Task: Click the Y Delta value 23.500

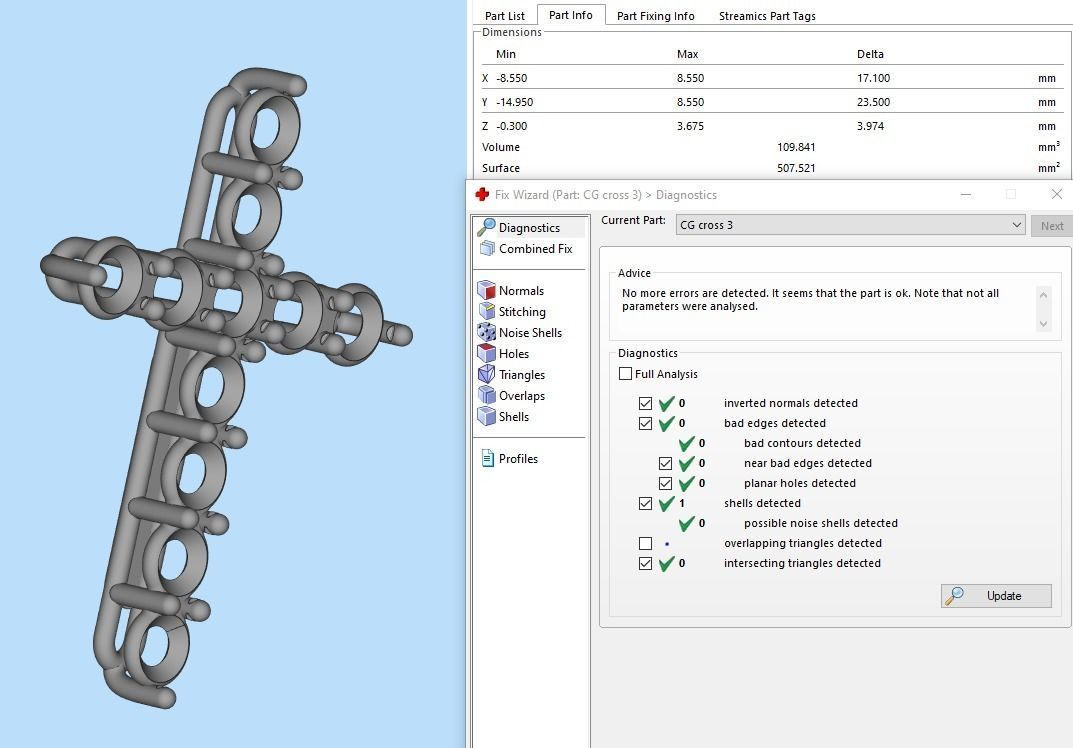Action: pyautogui.click(x=873, y=102)
